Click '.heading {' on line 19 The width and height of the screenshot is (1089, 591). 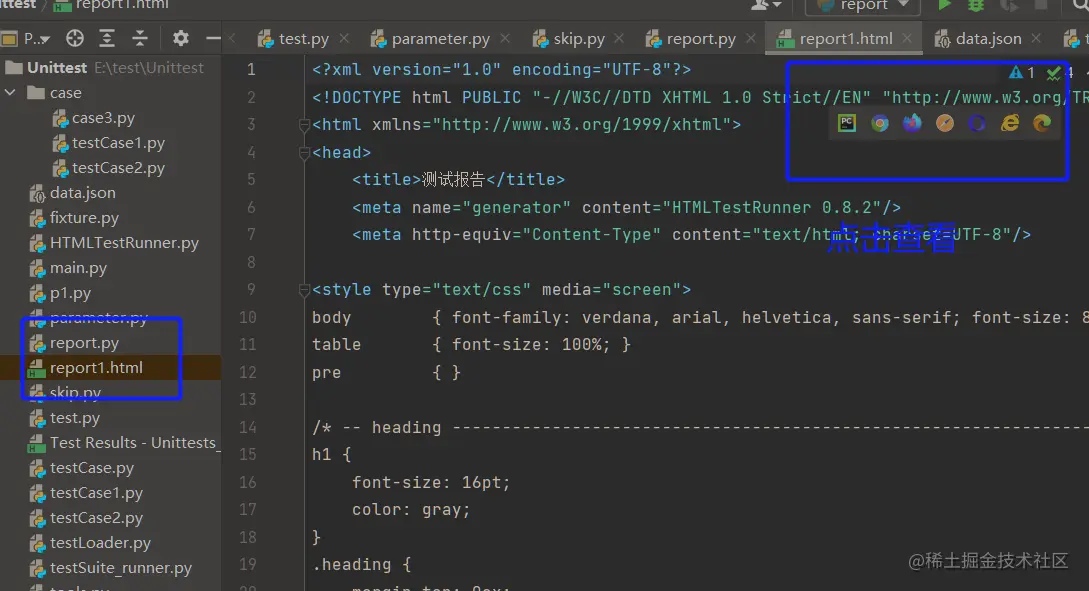pos(361,565)
